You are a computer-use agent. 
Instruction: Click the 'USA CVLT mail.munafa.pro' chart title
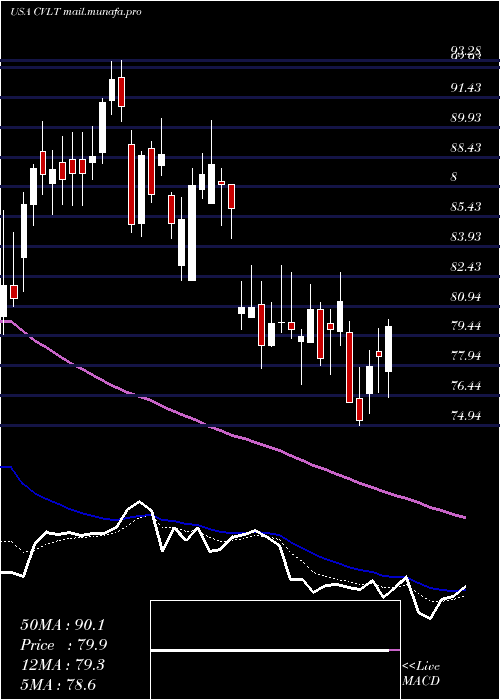(76, 12)
